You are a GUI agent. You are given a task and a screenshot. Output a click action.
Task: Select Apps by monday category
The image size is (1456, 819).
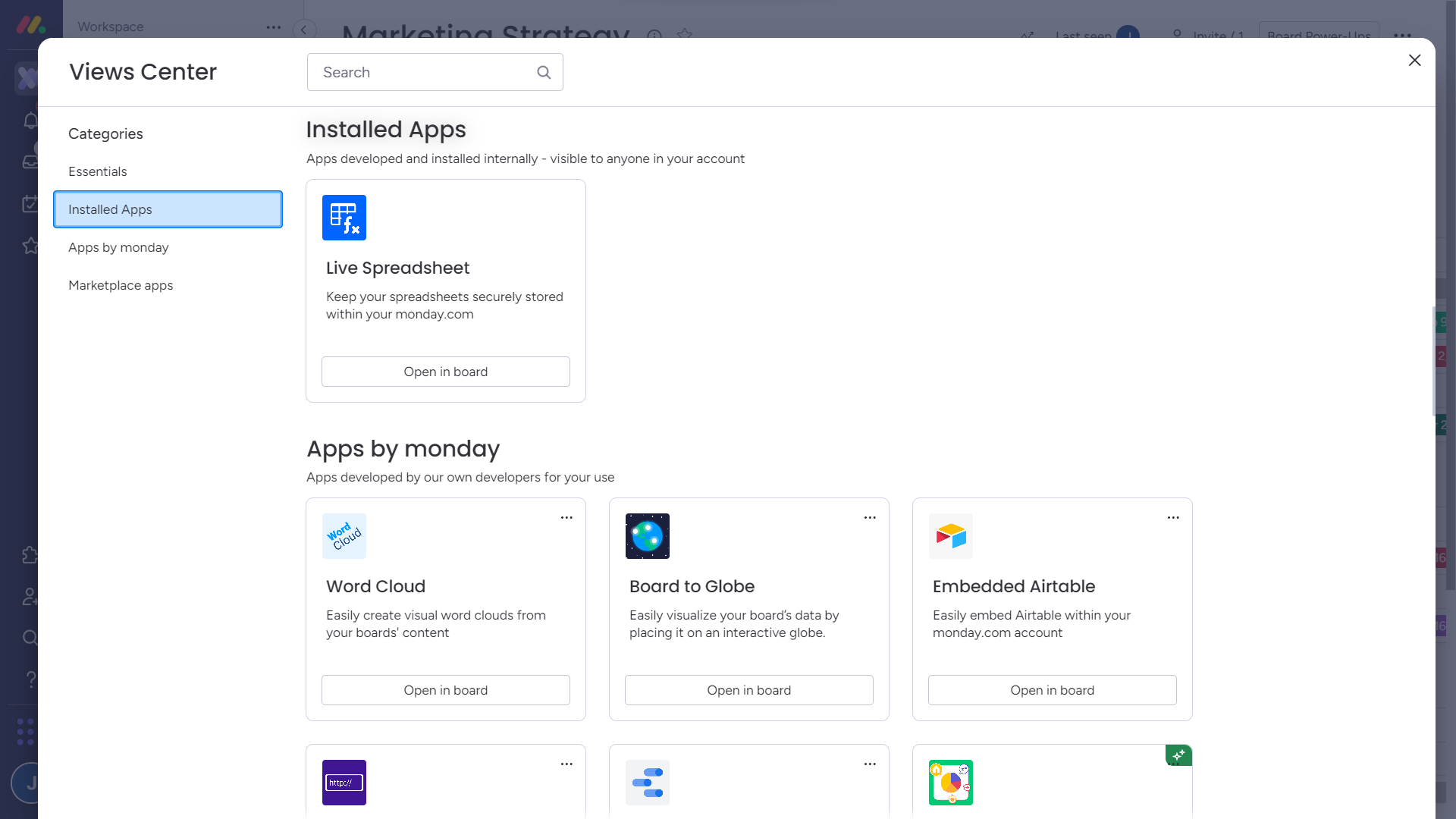(118, 247)
